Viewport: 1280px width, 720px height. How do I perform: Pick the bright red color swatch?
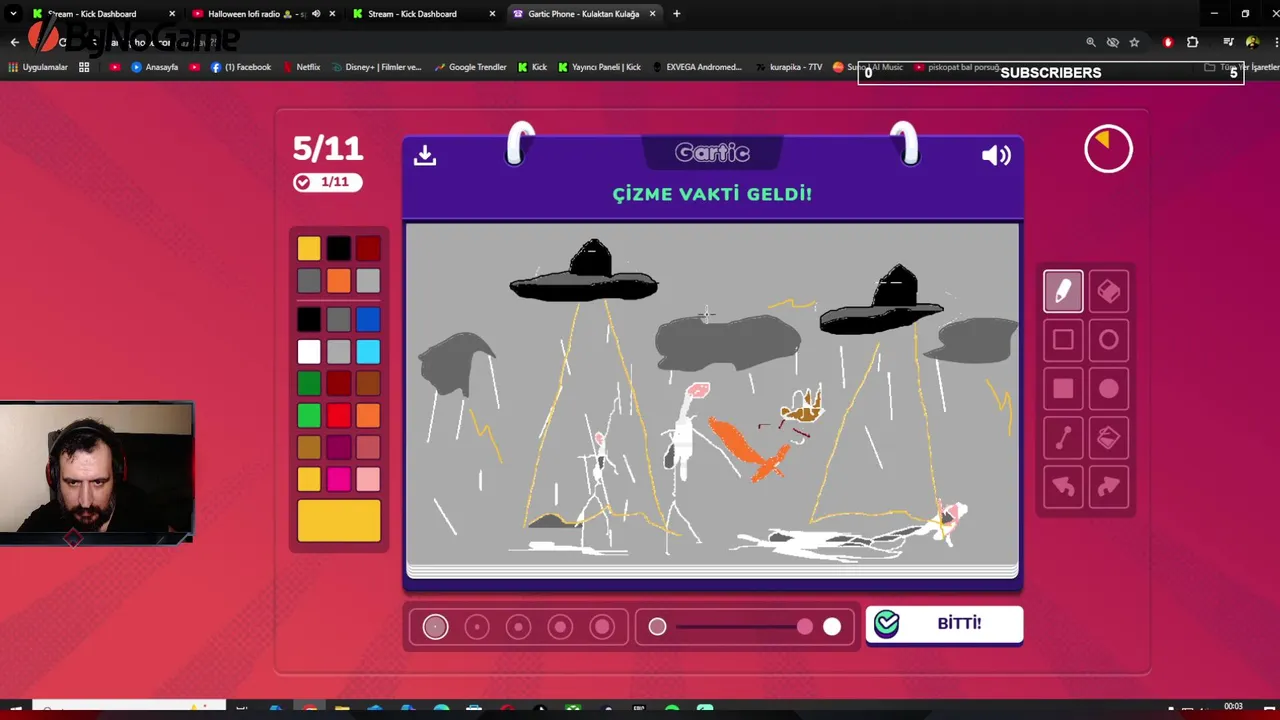click(338, 415)
